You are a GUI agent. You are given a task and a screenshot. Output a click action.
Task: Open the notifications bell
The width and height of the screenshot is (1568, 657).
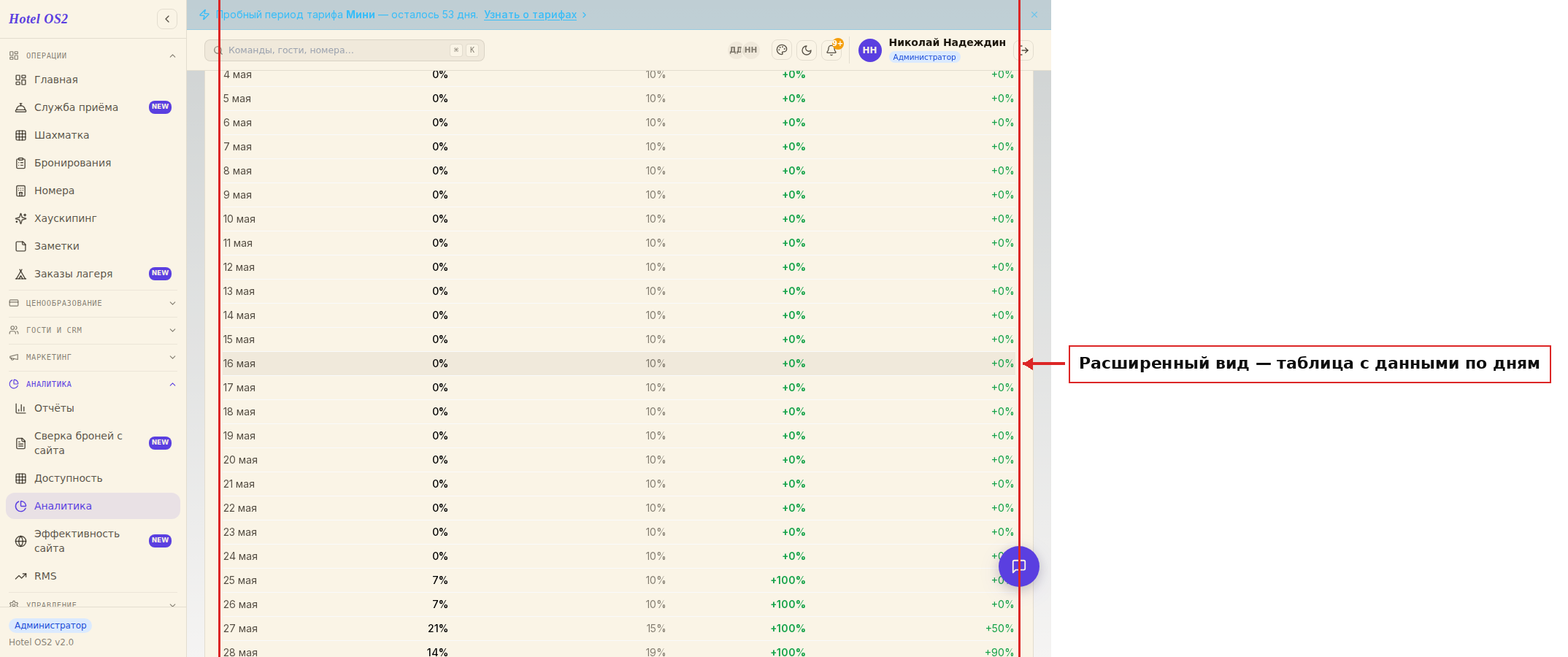[x=831, y=50]
